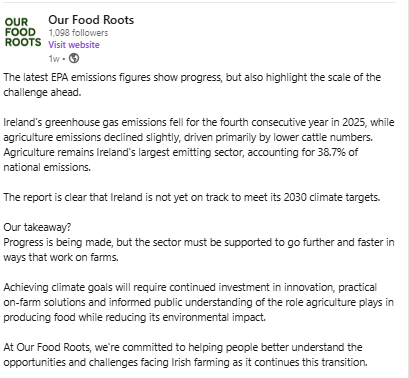409x378 pixels.
Task: Click the line about reducing environmental impact
Action: pyautogui.click(x=134, y=317)
